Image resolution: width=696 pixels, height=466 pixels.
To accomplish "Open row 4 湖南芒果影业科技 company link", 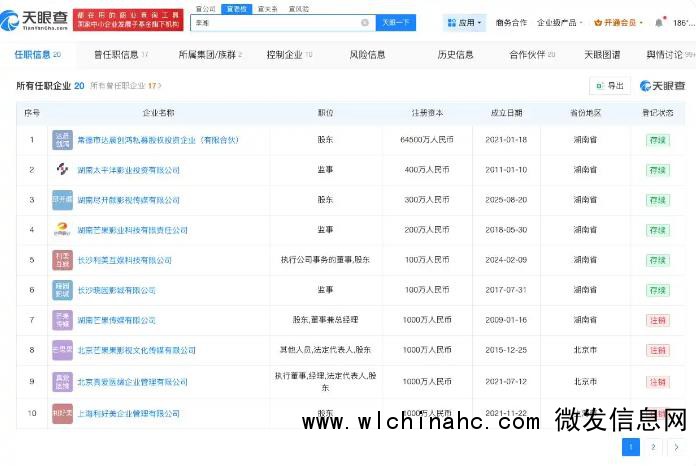I will 132,230.
